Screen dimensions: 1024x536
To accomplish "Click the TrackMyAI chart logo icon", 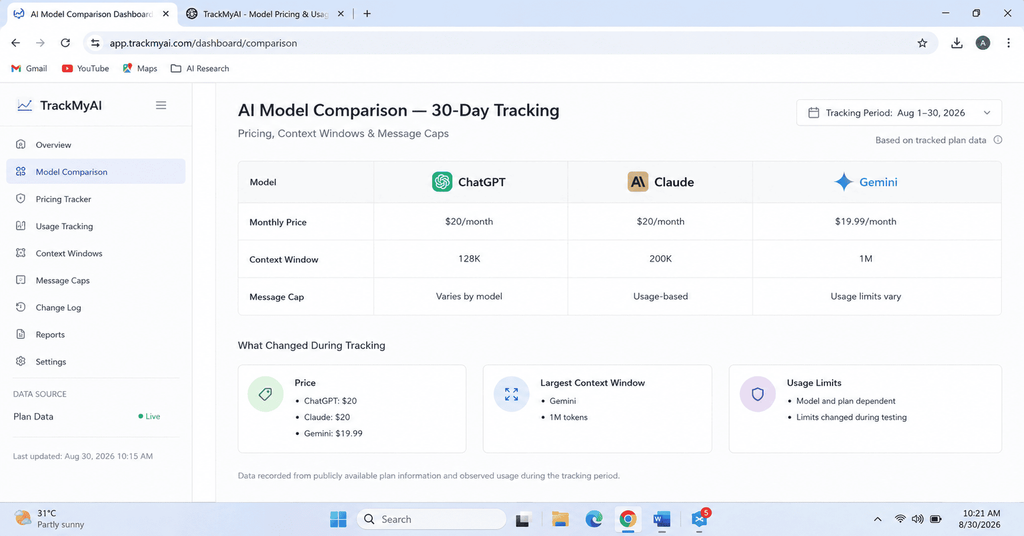I will pos(24,106).
